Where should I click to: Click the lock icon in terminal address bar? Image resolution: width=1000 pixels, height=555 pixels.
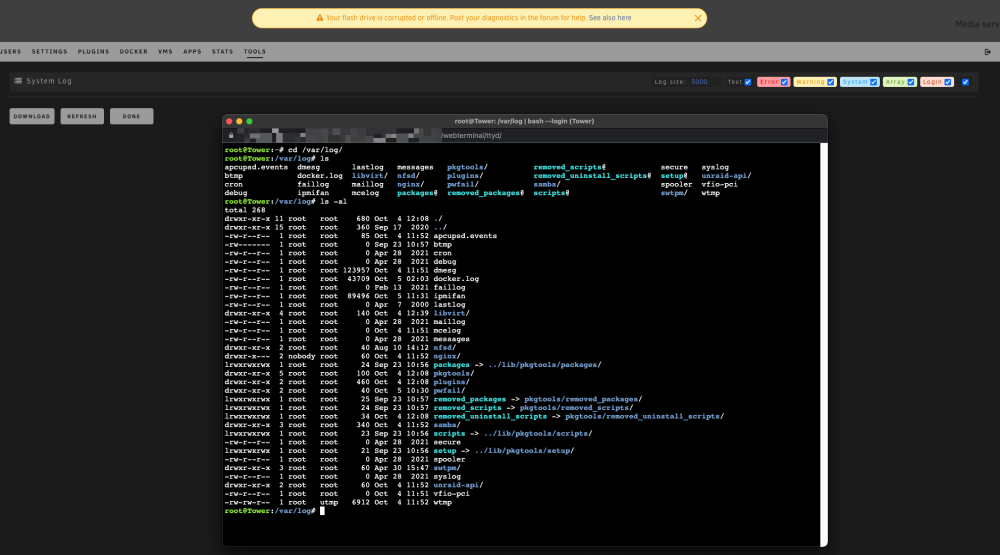click(231, 135)
